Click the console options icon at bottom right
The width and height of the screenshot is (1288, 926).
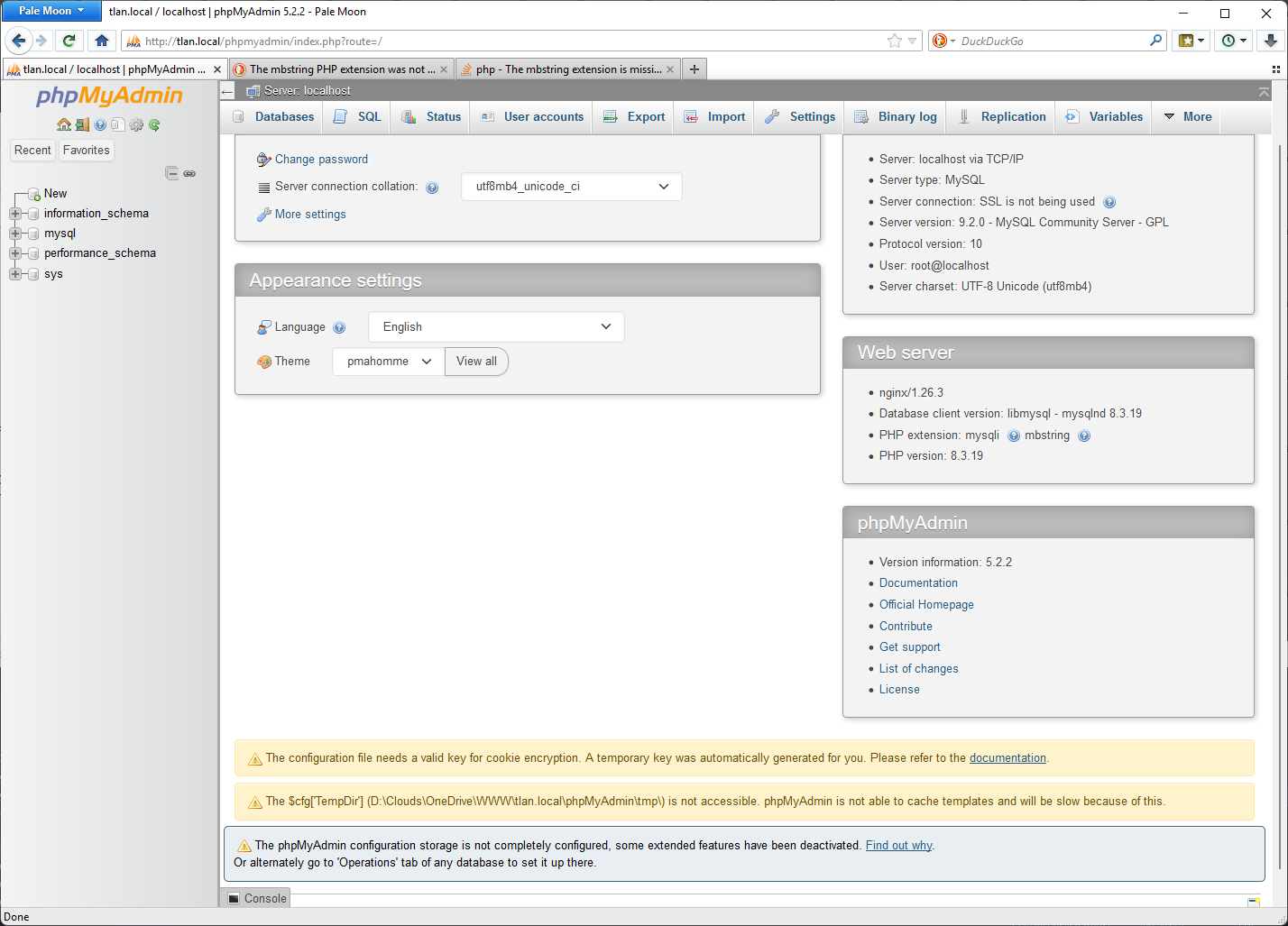pos(1254,901)
